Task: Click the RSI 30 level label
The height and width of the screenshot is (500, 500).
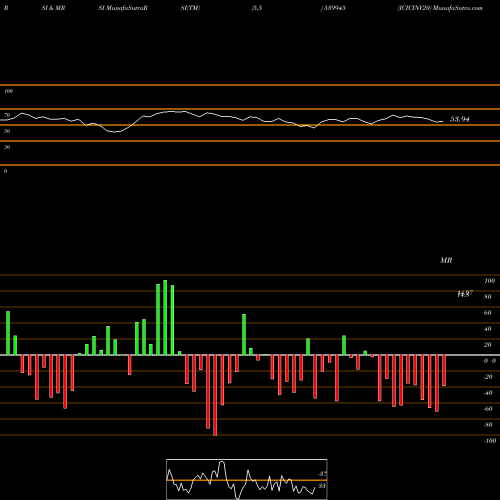Action: point(7,147)
